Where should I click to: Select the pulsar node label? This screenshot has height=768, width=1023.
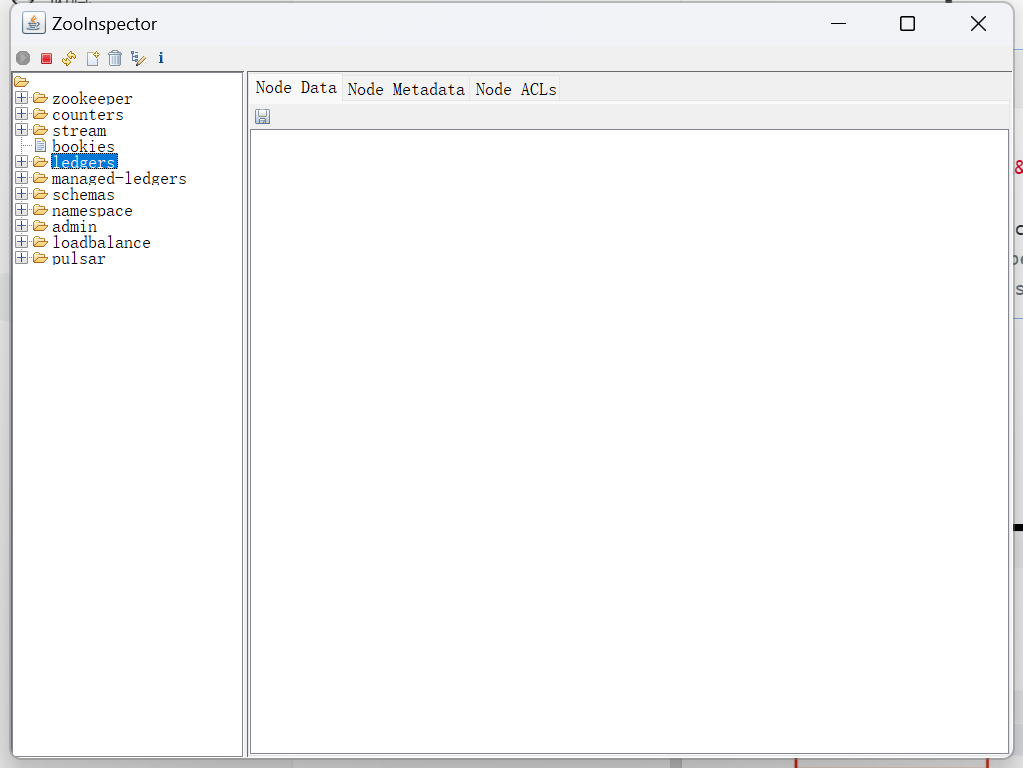pyautogui.click(x=78, y=258)
